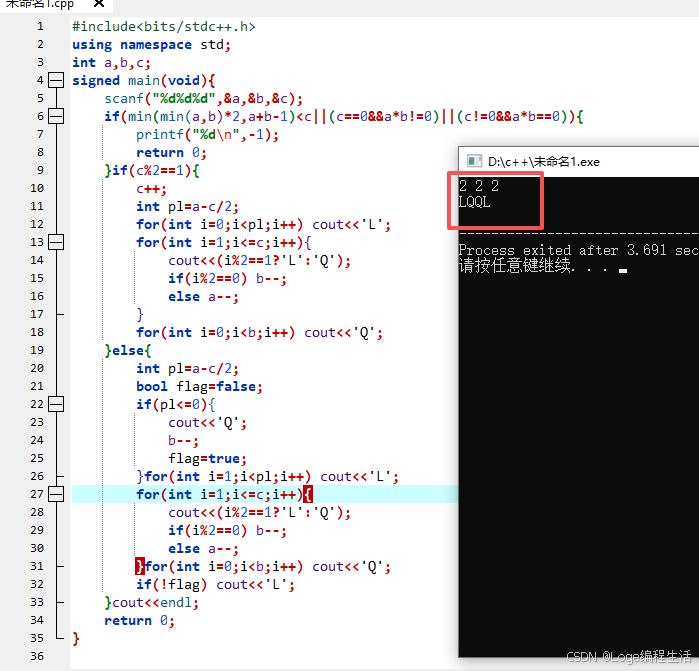Click the '}if(c%2==1){' line

(x=152, y=170)
